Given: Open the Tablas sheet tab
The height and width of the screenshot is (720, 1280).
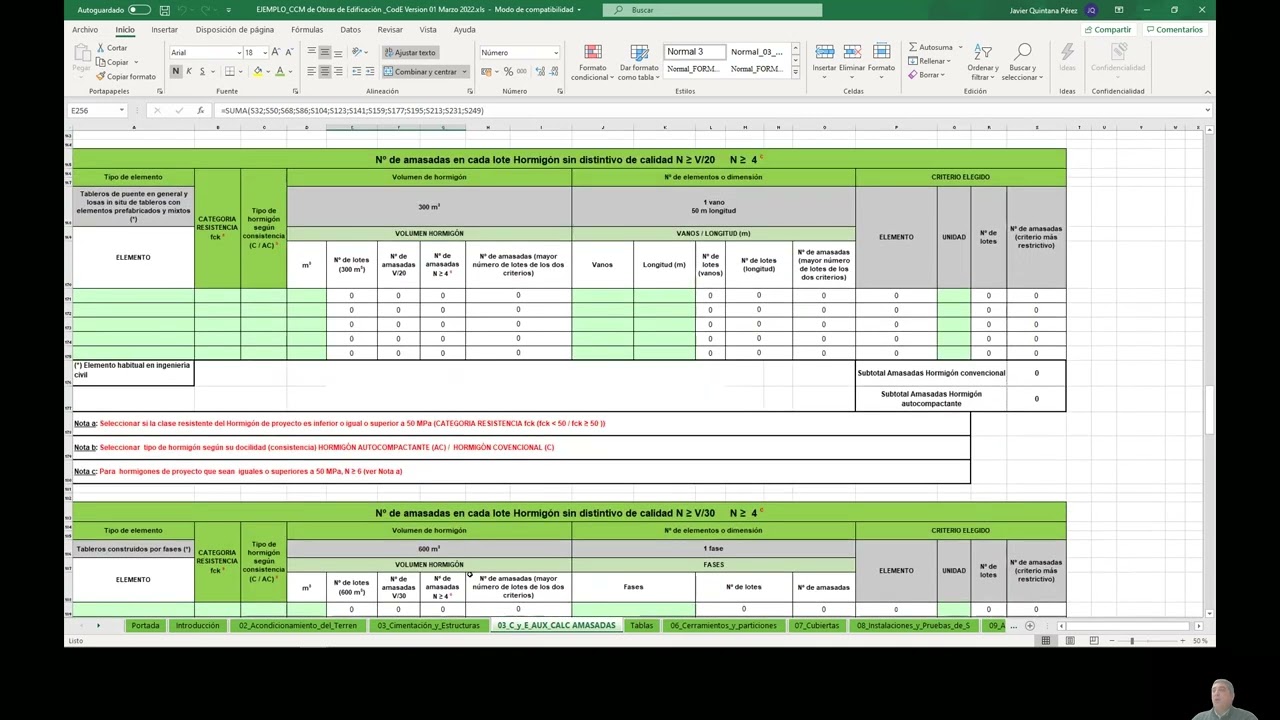Looking at the screenshot, I should click(641, 626).
